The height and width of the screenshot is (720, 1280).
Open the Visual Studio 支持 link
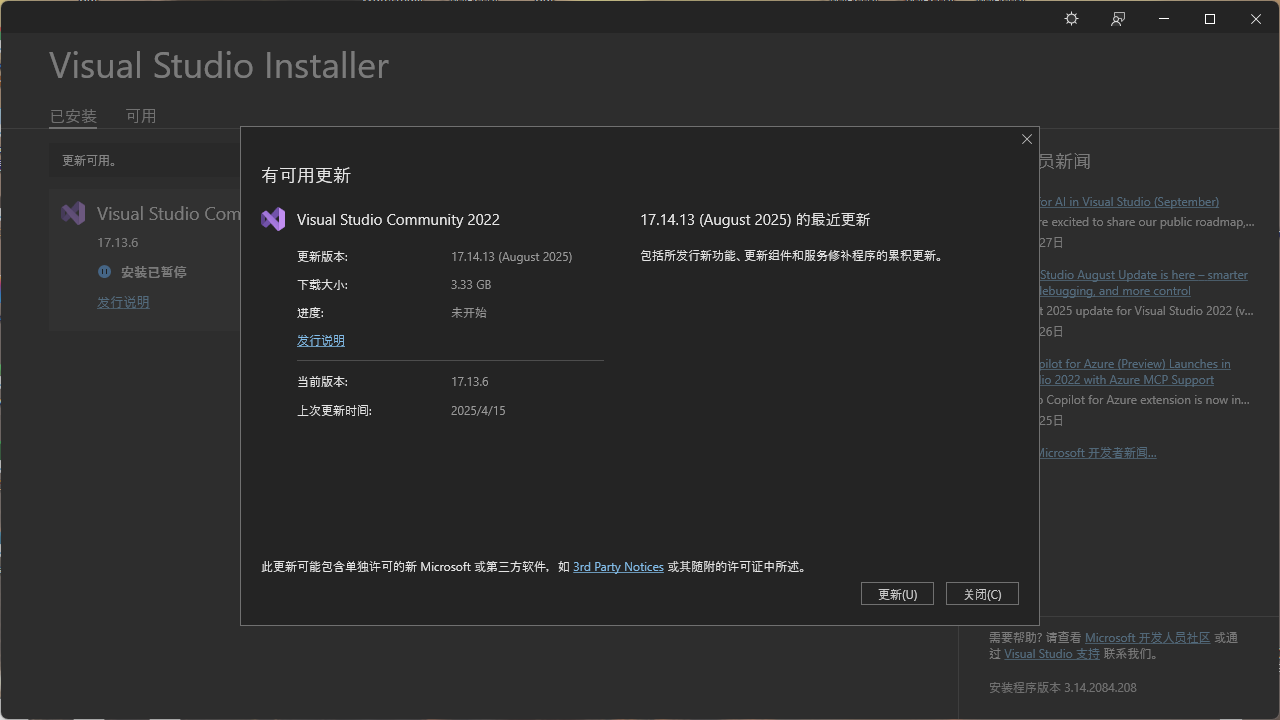click(x=1052, y=654)
